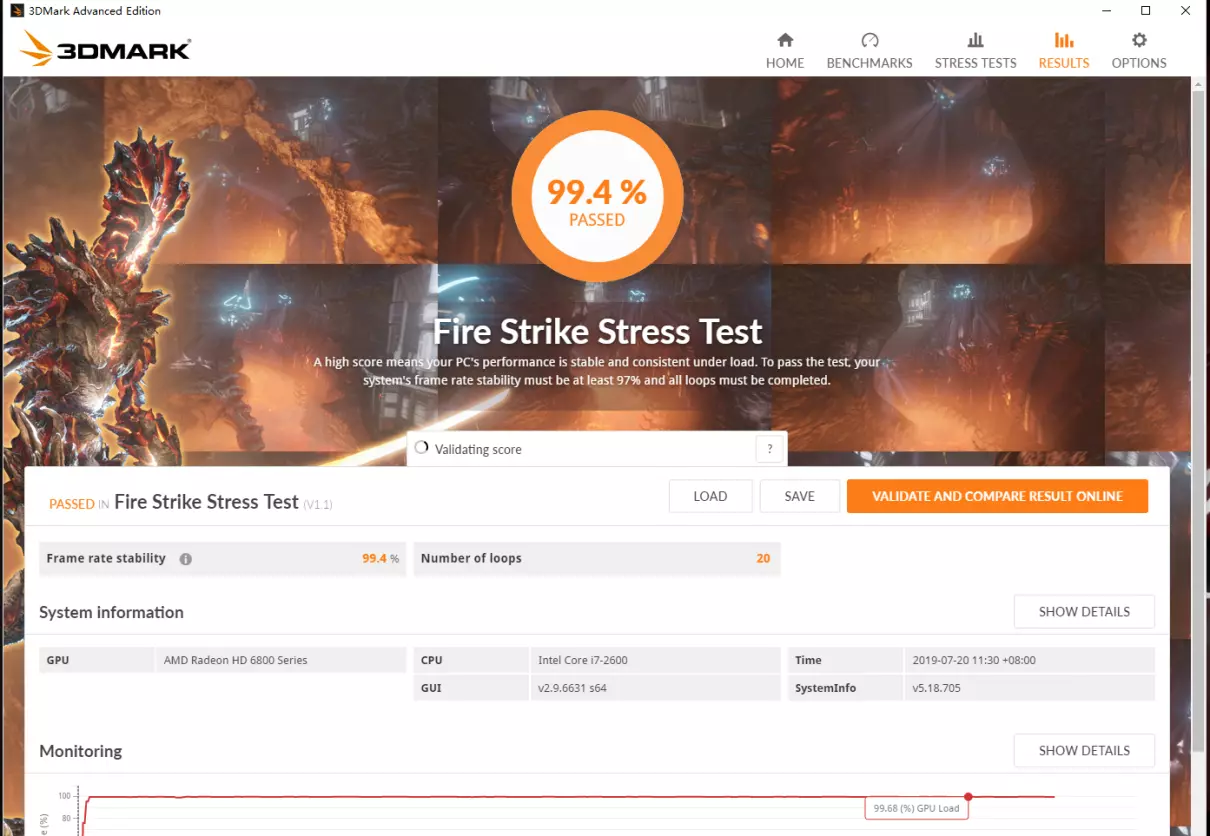The height and width of the screenshot is (836, 1210).
Task: Click the 'Monitoring' section heading
Action: 80,751
